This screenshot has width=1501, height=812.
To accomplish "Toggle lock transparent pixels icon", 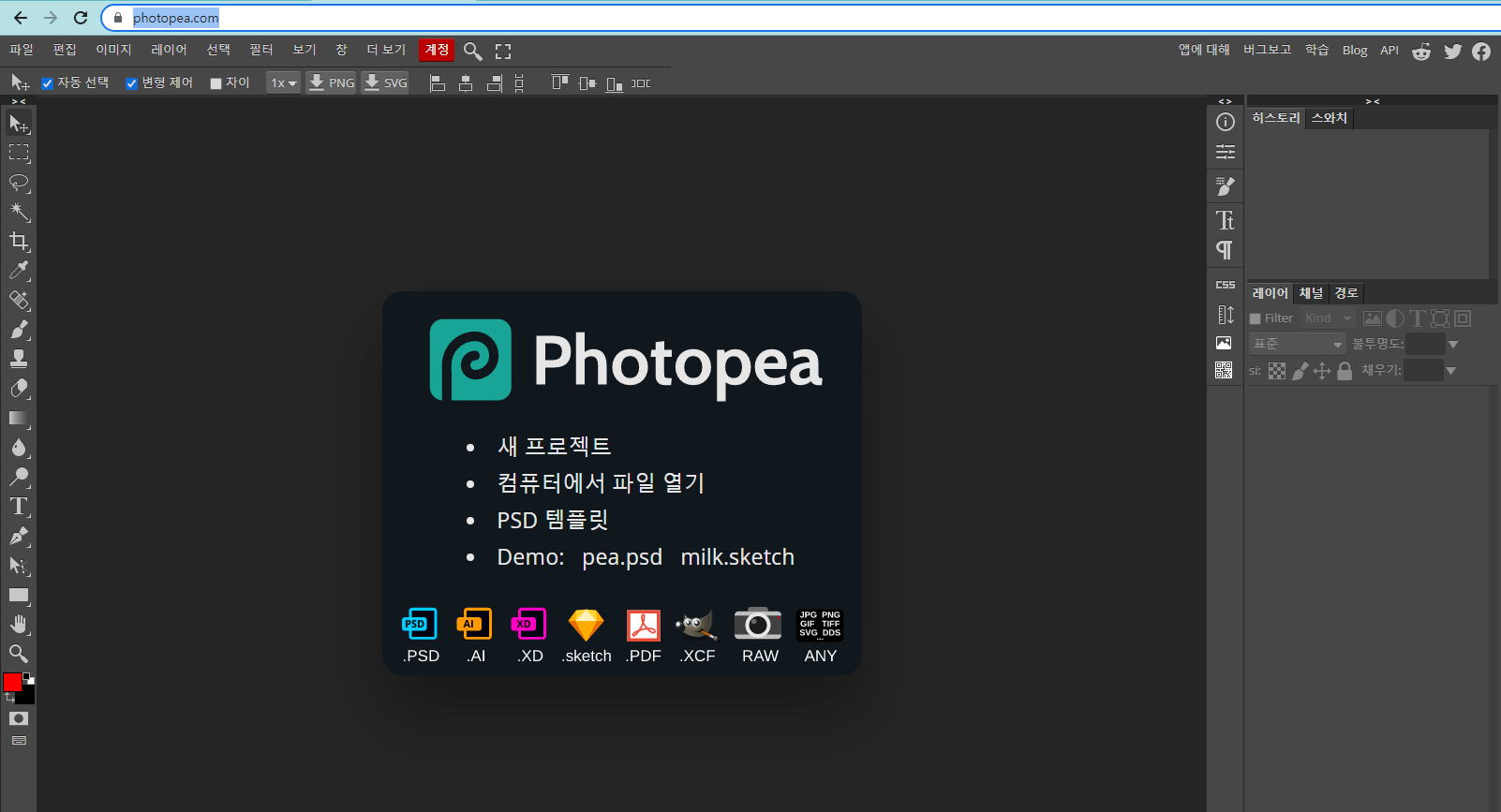I will (1277, 371).
